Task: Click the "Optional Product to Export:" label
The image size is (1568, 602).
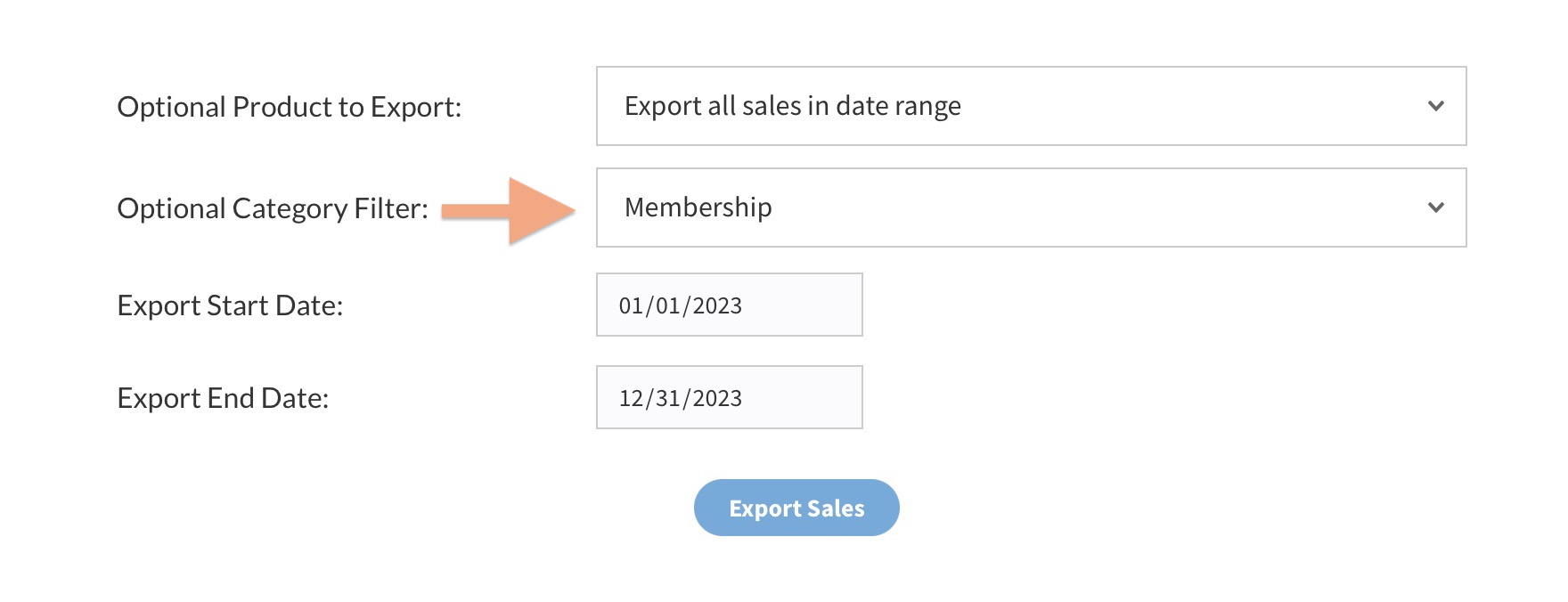Action: coord(290,107)
